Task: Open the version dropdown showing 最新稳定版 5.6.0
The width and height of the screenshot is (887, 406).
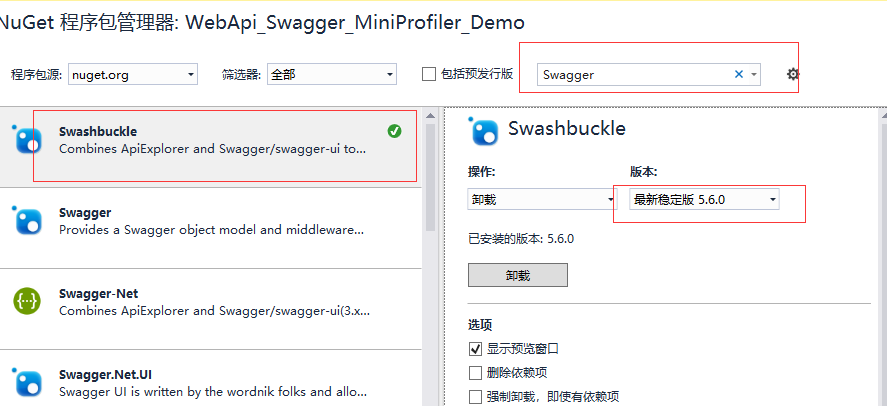Action: tap(704, 199)
